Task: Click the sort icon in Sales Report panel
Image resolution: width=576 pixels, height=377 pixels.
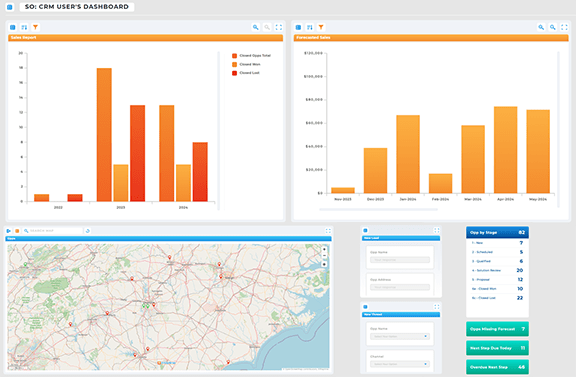Action: (x=24, y=27)
